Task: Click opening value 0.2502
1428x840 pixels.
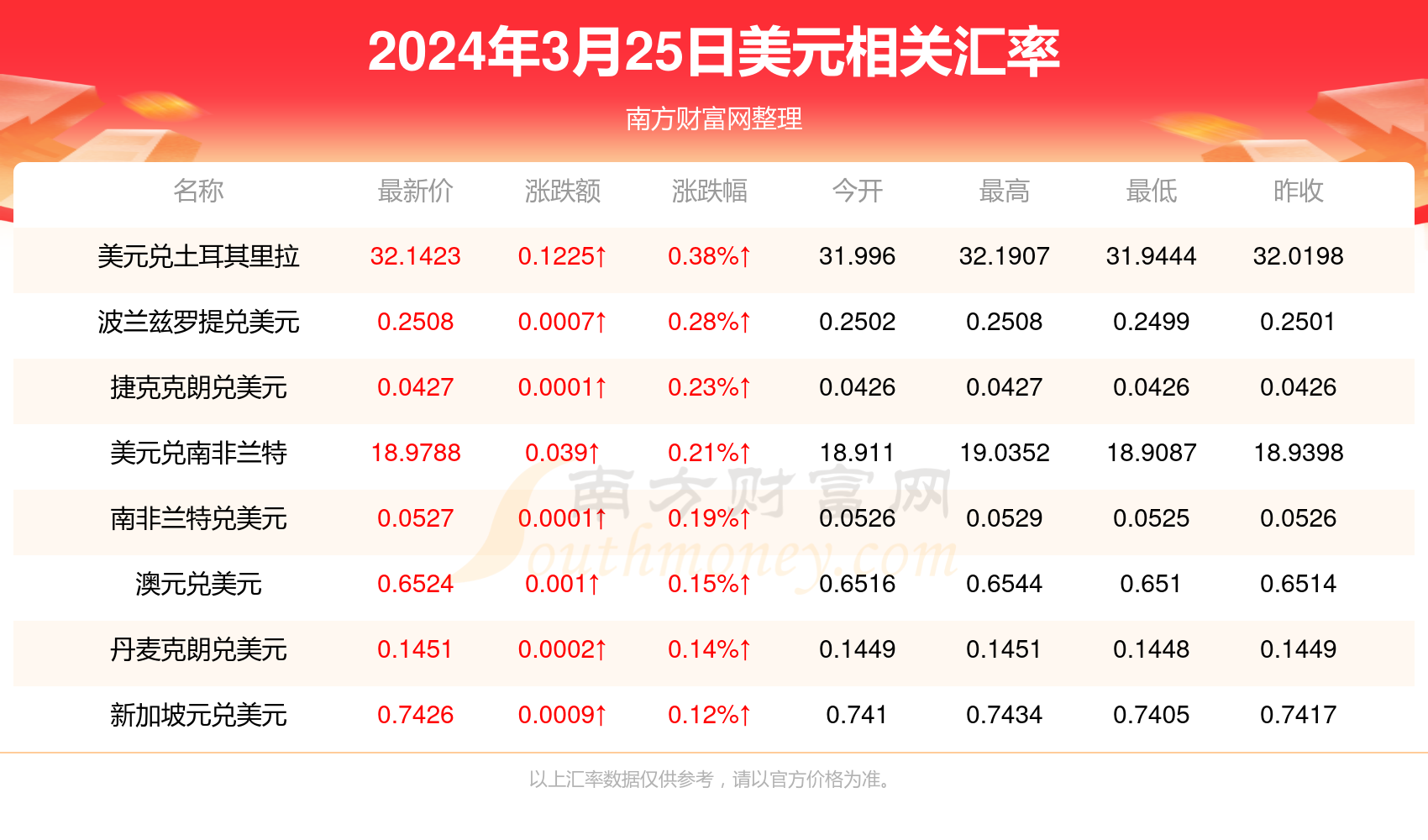Action: [x=857, y=322]
